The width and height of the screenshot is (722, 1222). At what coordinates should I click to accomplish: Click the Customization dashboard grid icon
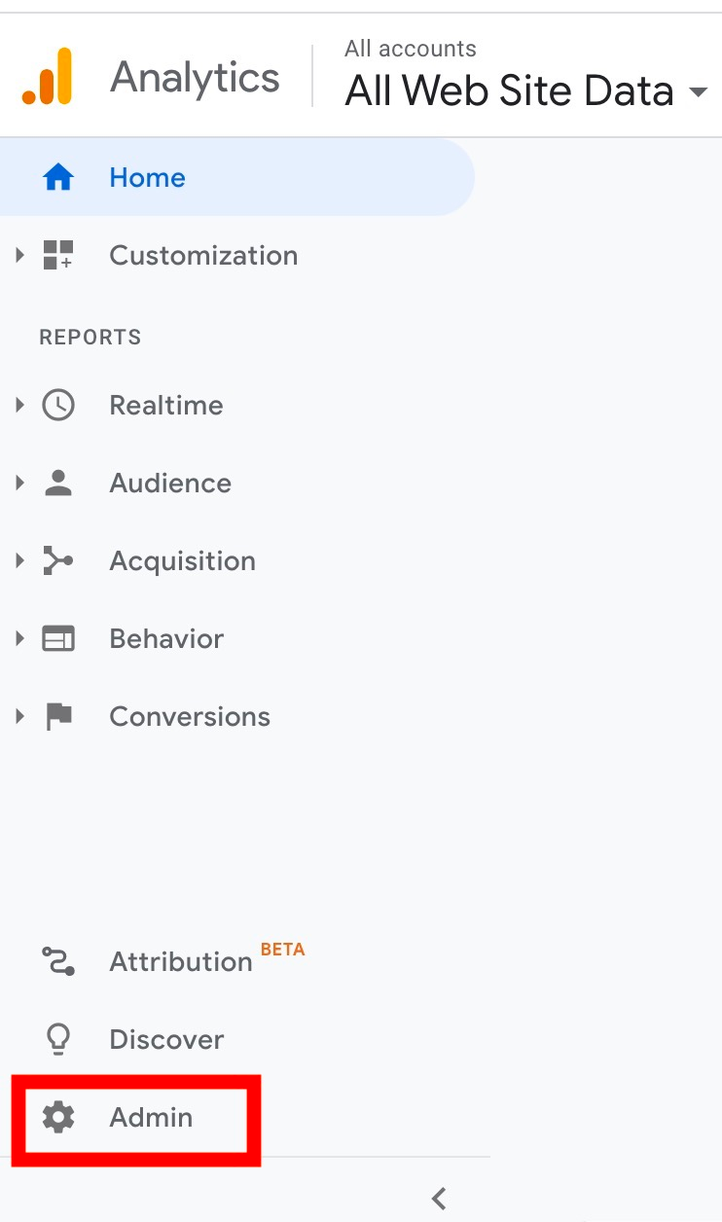tap(58, 255)
